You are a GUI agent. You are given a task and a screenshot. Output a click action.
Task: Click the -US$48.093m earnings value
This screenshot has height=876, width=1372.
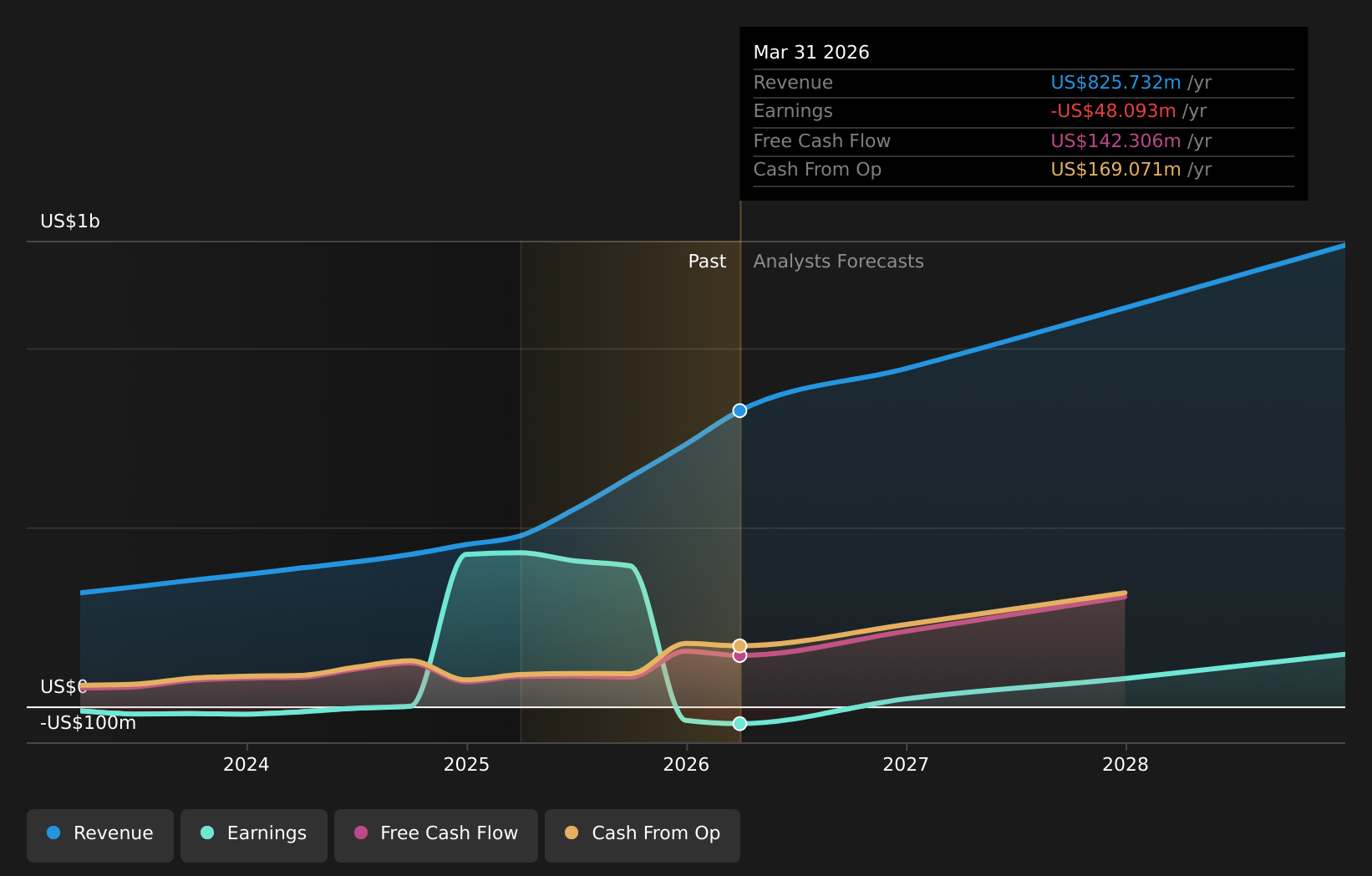coord(1113,111)
